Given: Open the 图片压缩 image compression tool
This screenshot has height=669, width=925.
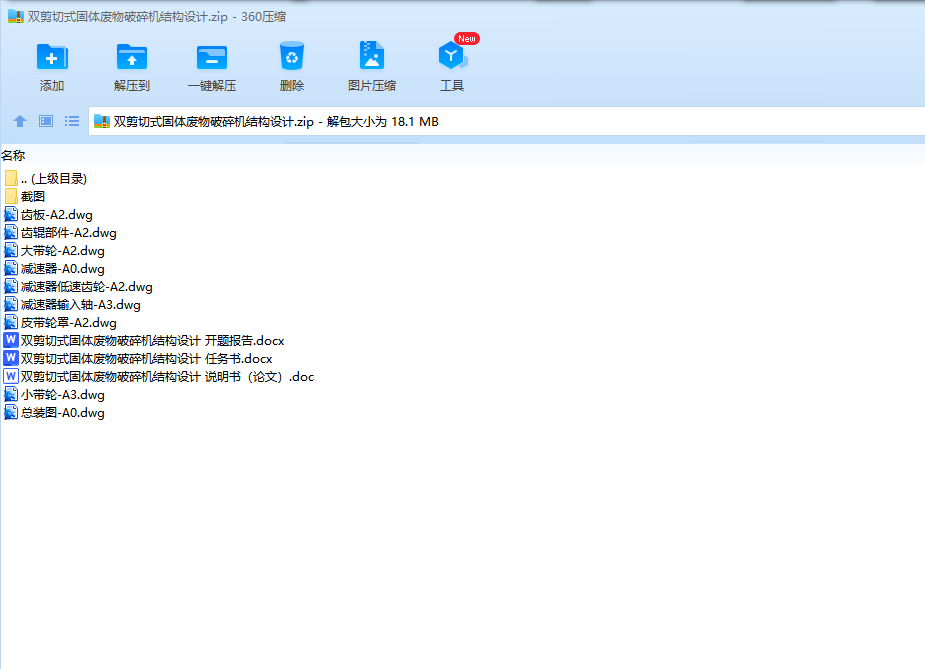Looking at the screenshot, I should coord(372,55).
